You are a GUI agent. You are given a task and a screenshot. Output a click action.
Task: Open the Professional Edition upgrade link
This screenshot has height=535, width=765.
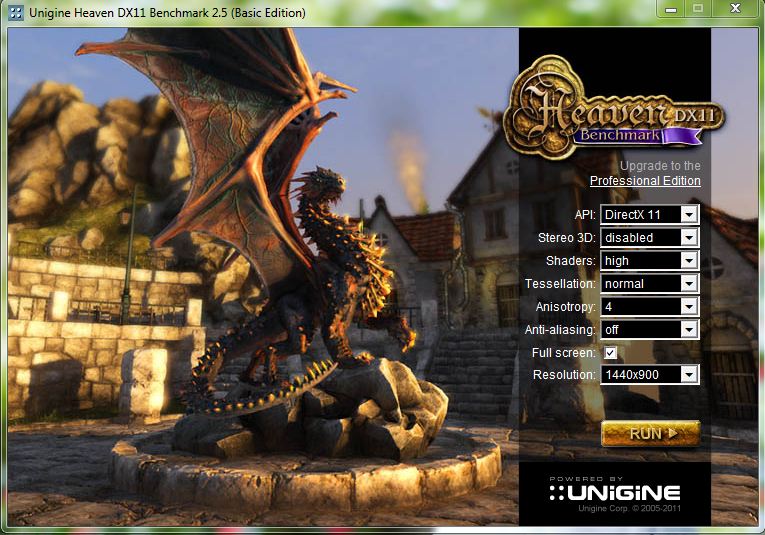click(x=645, y=180)
